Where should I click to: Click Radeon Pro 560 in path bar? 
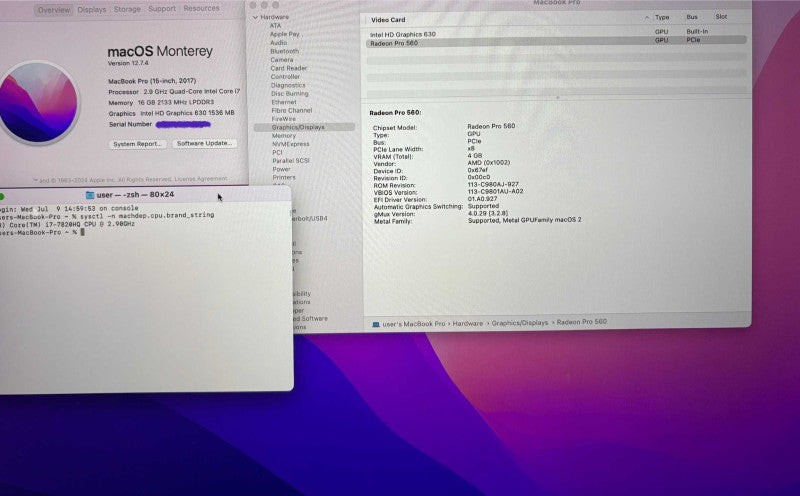[x=582, y=322]
